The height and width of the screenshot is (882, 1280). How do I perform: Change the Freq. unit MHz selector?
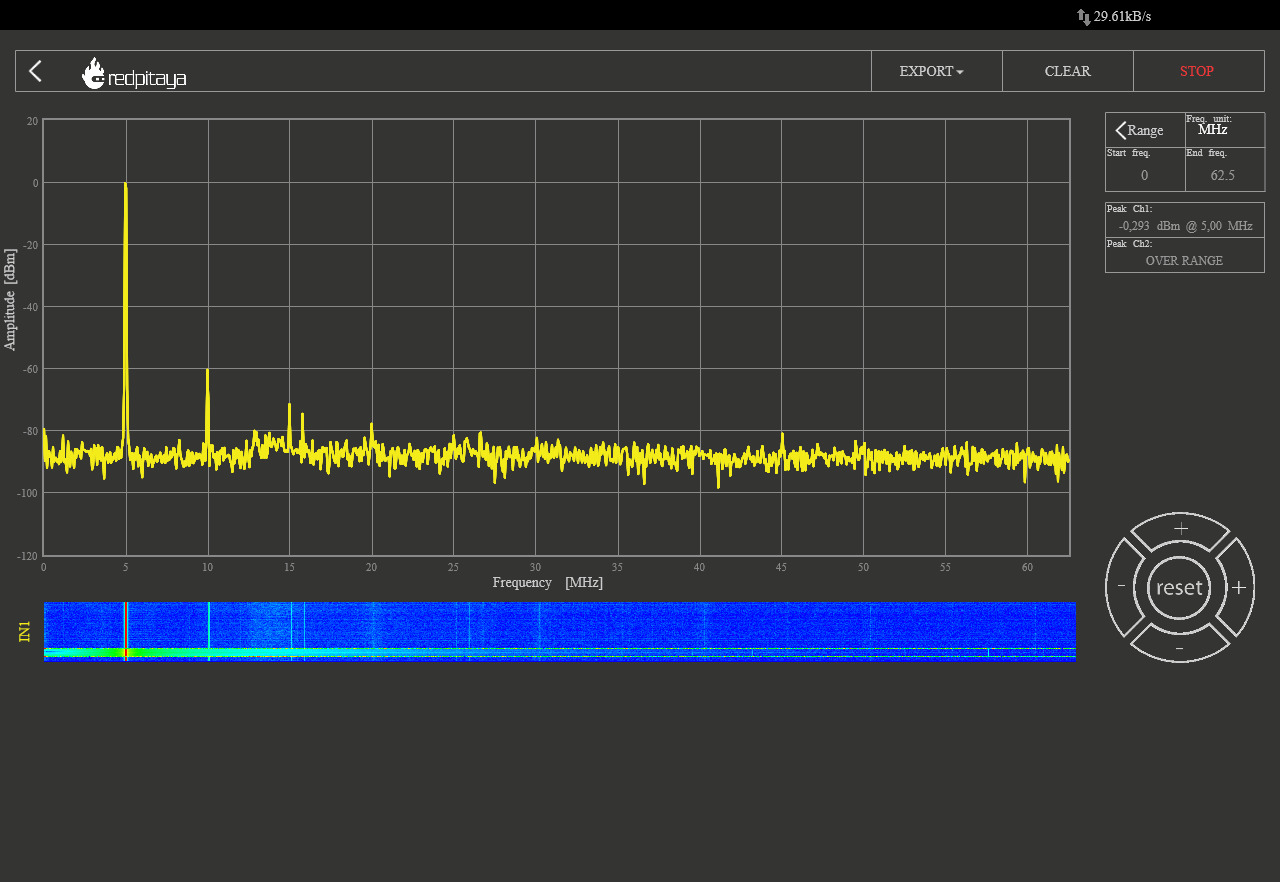(1212, 130)
